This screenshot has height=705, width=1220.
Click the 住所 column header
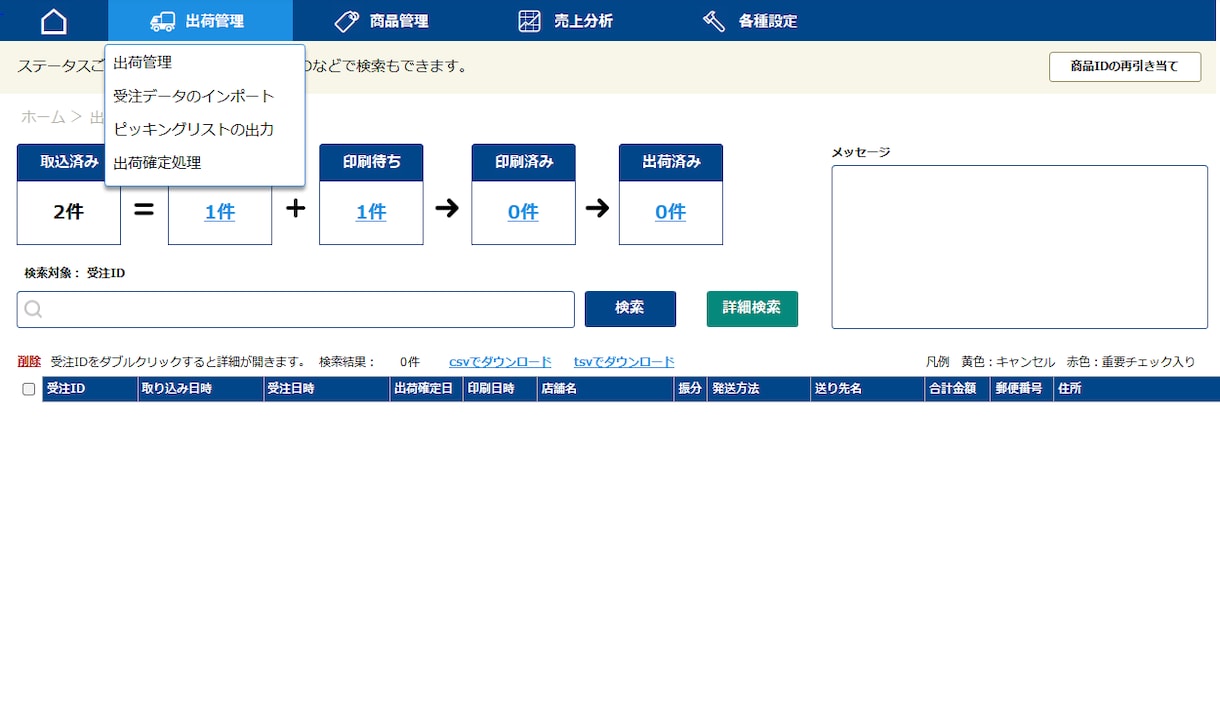(x=1136, y=389)
